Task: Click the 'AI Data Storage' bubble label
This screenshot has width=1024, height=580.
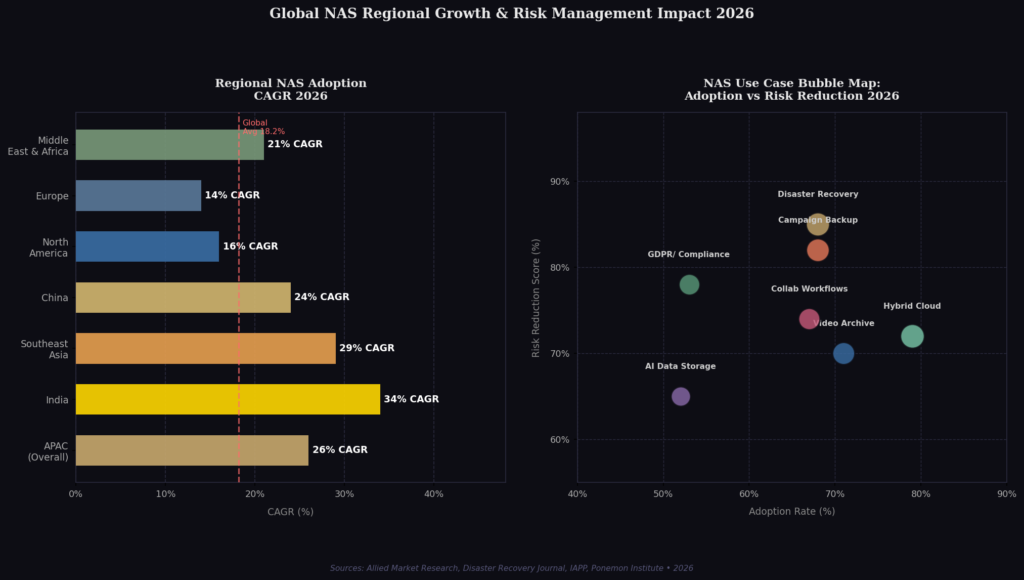Action: [680, 366]
